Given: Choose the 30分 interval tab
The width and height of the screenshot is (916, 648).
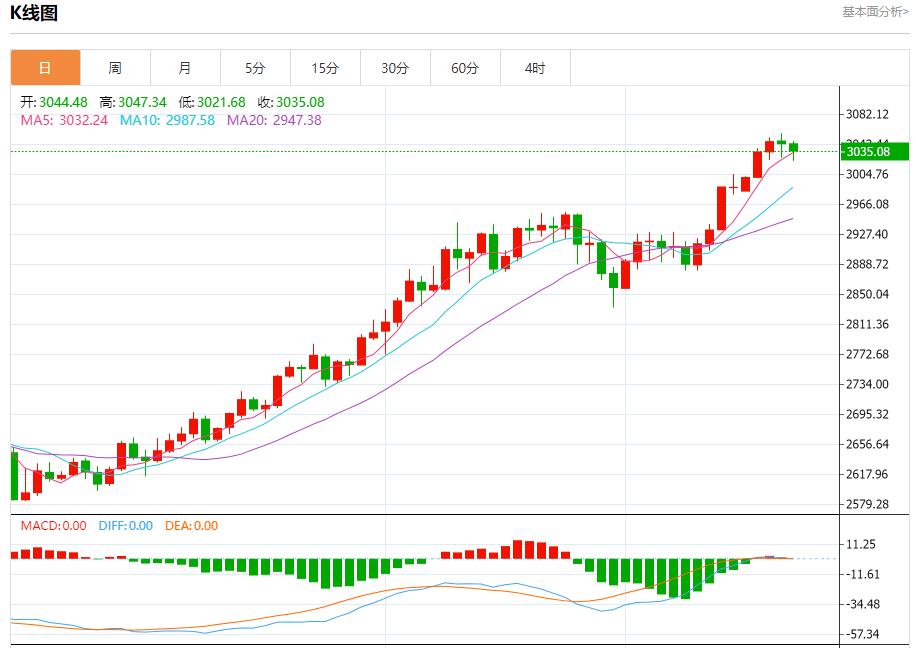Looking at the screenshot, I should coord(395,68).
